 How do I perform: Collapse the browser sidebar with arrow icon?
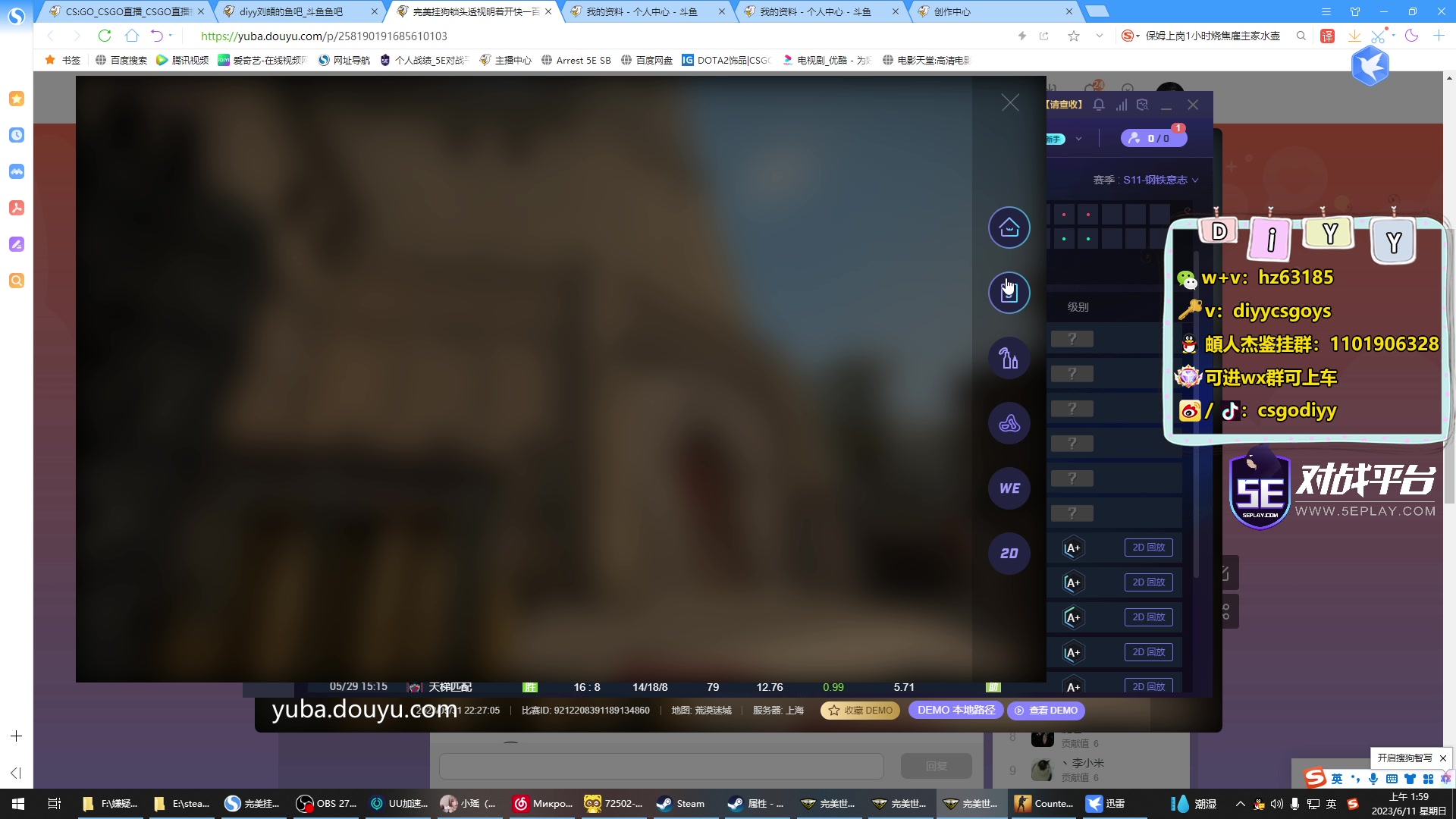tap(16, 773)
